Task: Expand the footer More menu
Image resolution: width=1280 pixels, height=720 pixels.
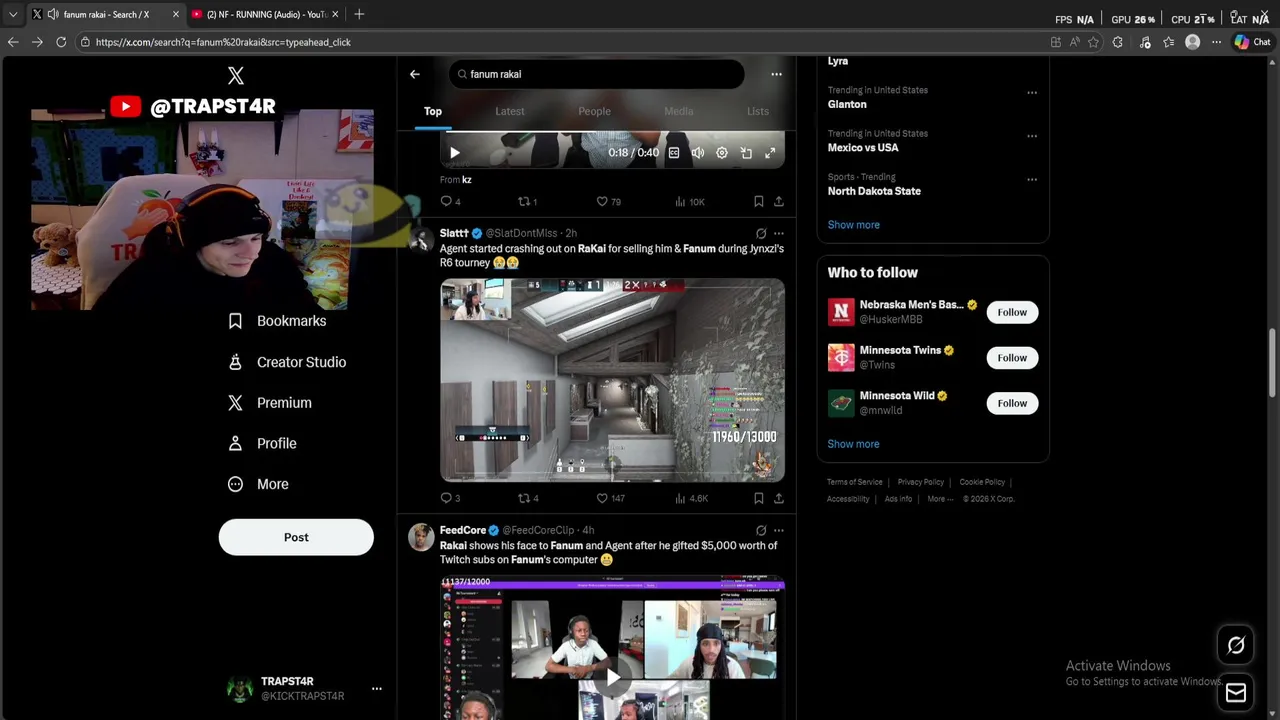Action: [x=940, y=499]
